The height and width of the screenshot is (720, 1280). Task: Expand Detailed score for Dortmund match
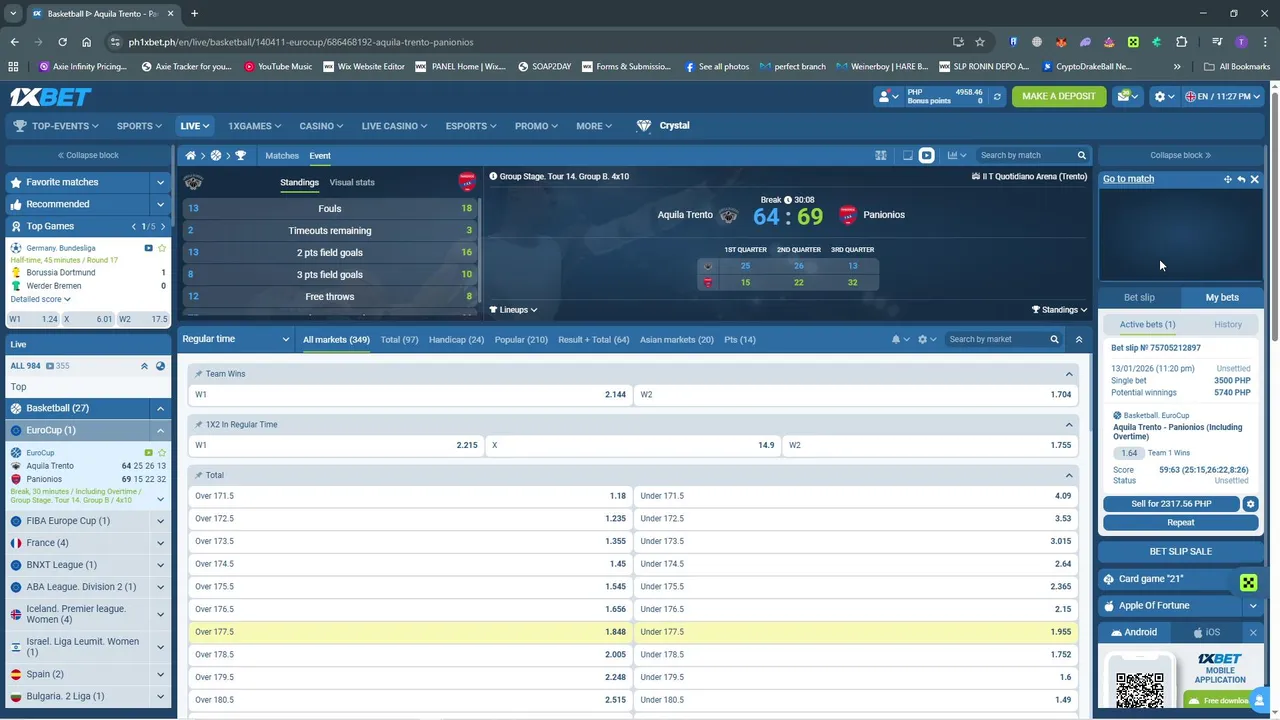[x=41, y=299]
